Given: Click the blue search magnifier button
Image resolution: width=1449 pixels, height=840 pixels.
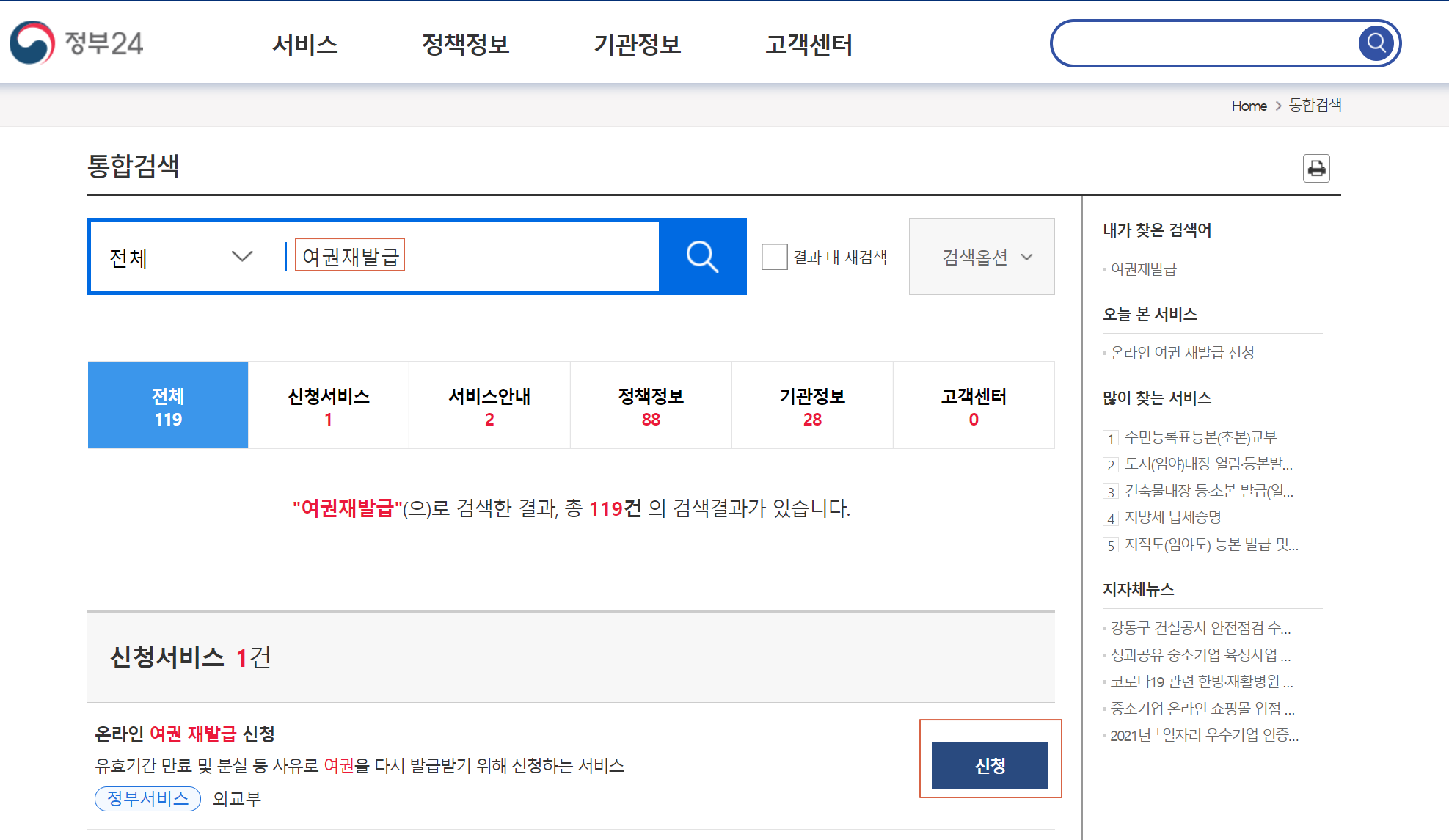Looking at the screenshot, I should click(702, 257).
